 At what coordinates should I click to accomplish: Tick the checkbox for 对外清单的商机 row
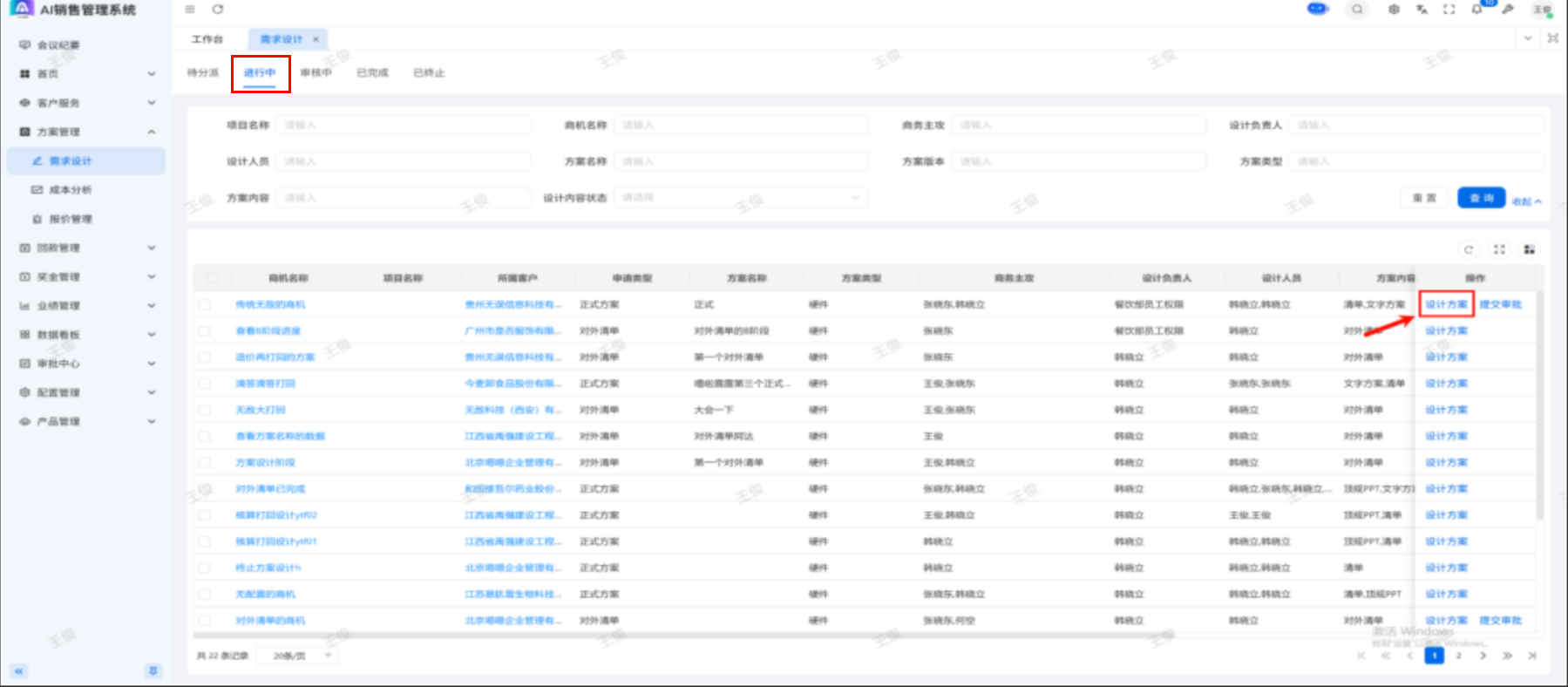(x=205, y=621)
